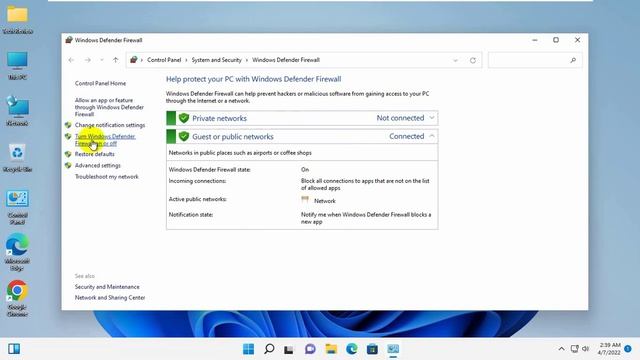Launch Microsoft Edge from the taskbar
This screenshot has width=640, height=360.
(352, 349)
